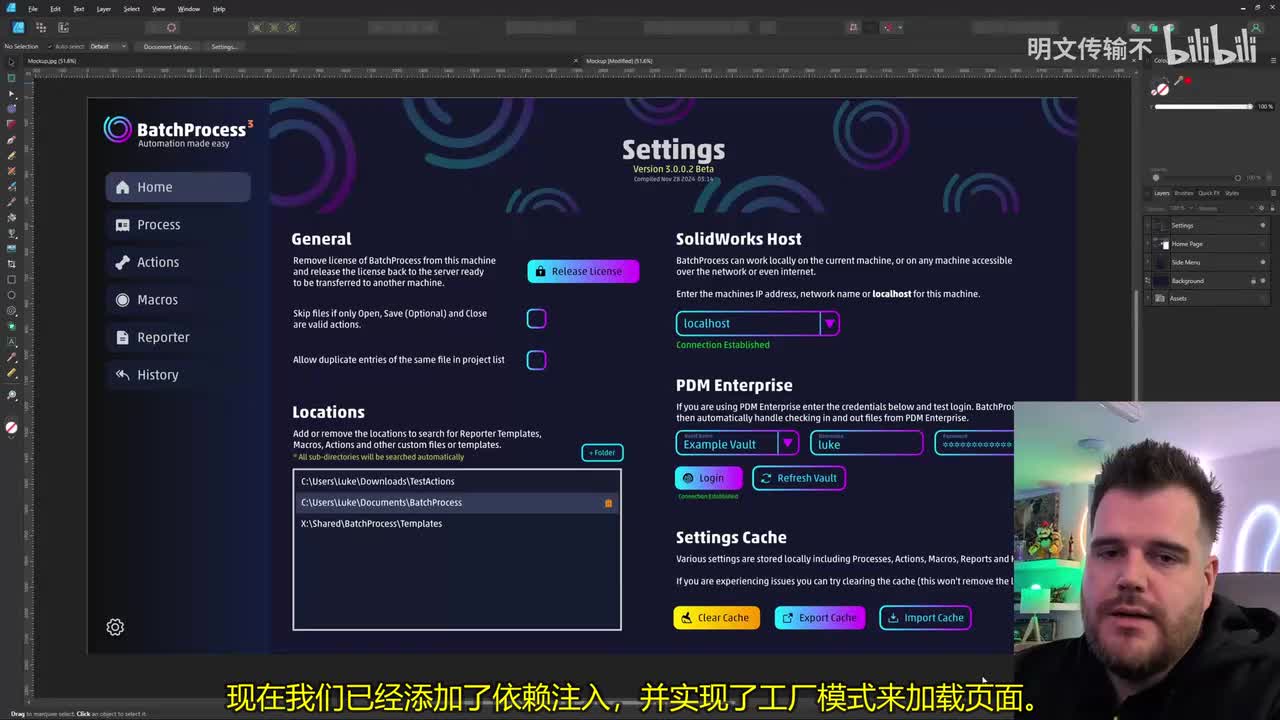The image size is (1280, 720).
Task: Click the + Folder button
Action: [602, 453]
